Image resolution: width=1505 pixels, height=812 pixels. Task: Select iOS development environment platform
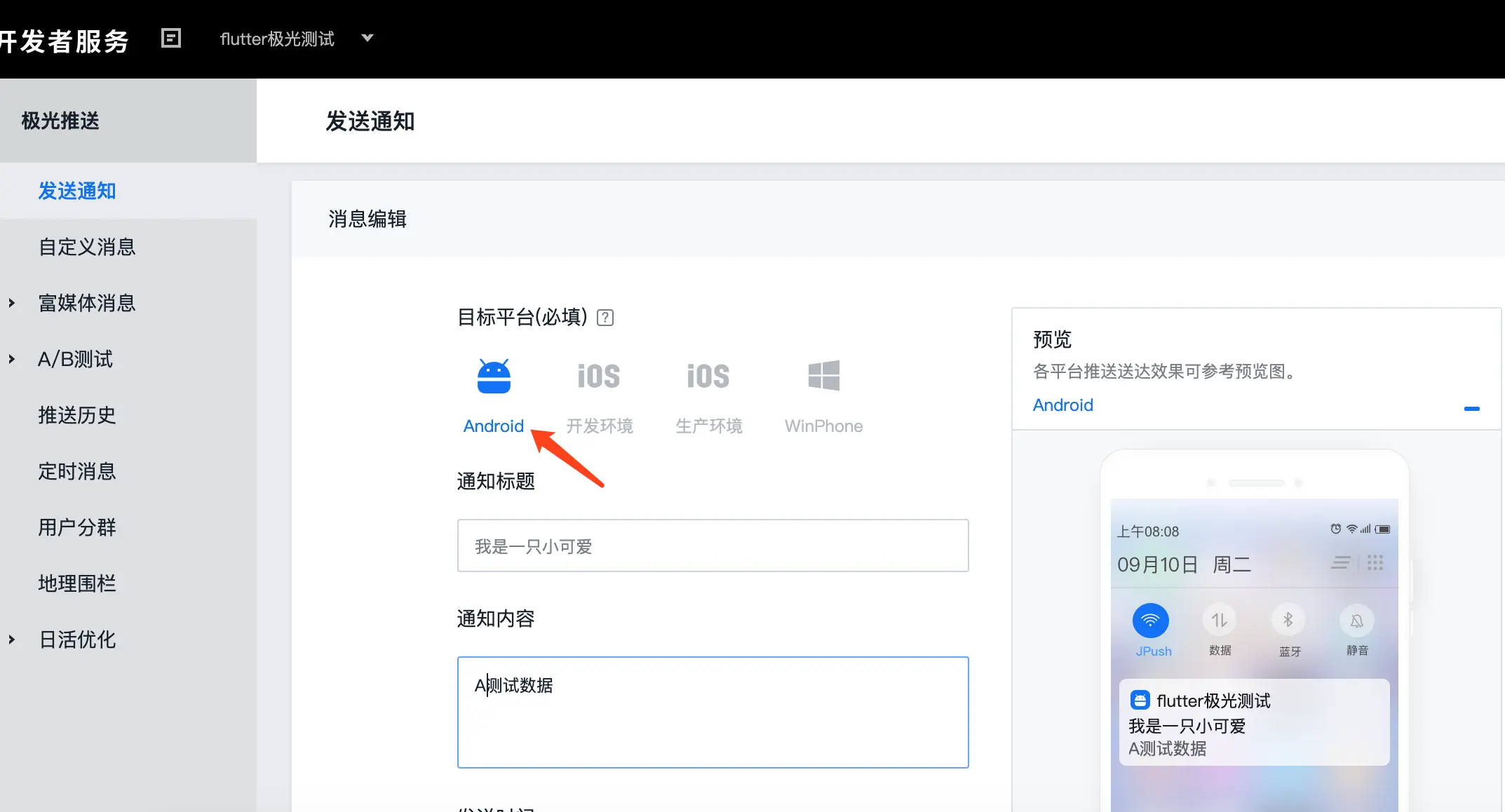click(x=598, y=377)
